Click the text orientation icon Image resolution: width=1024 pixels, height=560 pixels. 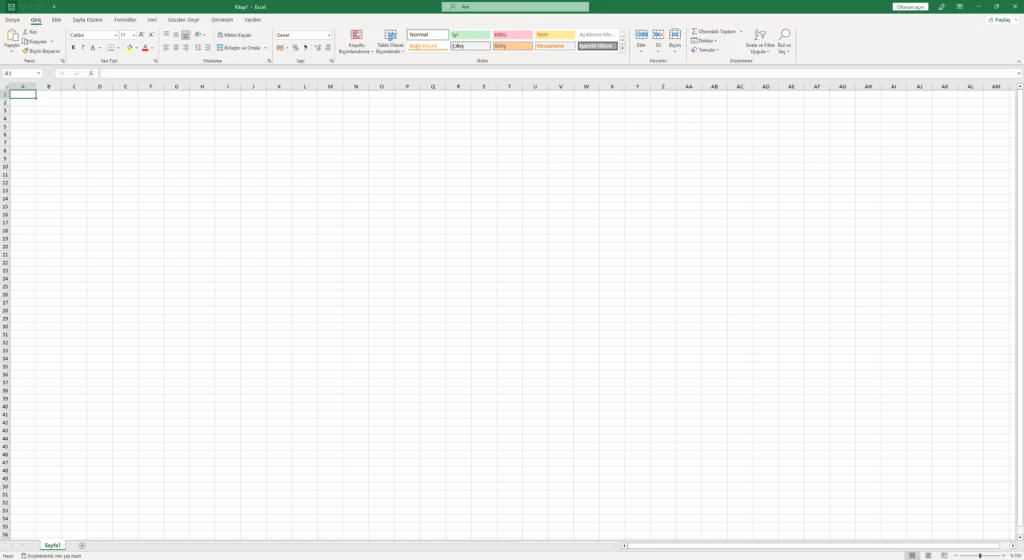point(198,35)
